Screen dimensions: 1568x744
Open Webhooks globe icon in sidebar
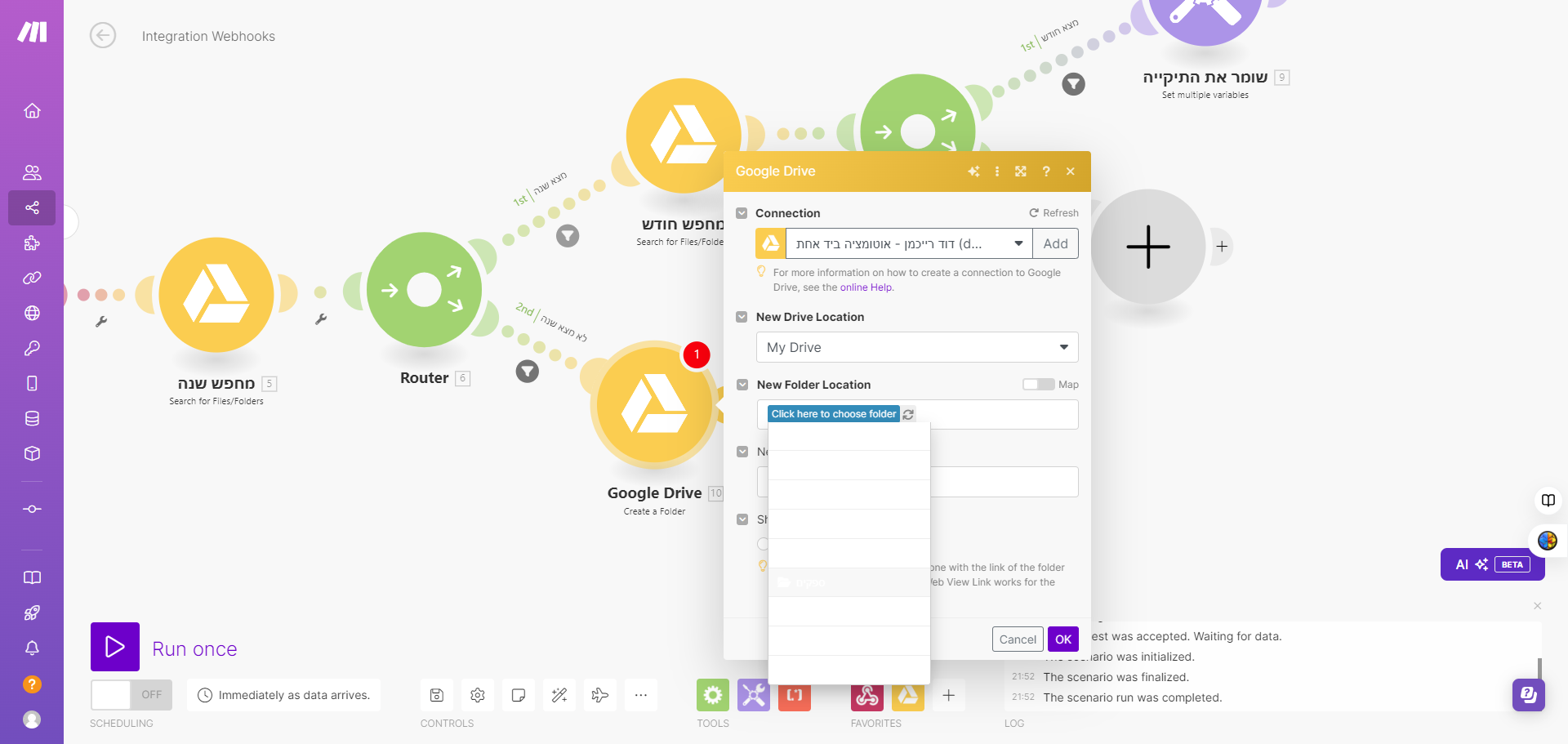coord(32,313)
